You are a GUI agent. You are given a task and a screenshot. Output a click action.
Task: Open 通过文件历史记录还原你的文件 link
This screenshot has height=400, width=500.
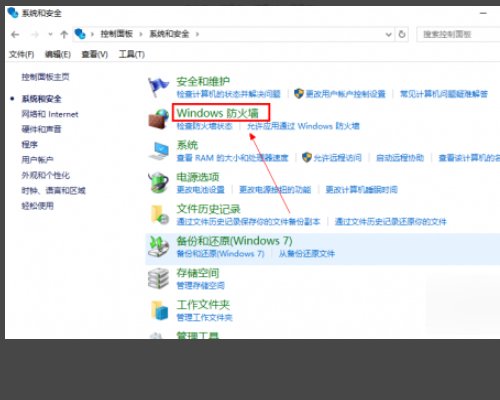390,222
